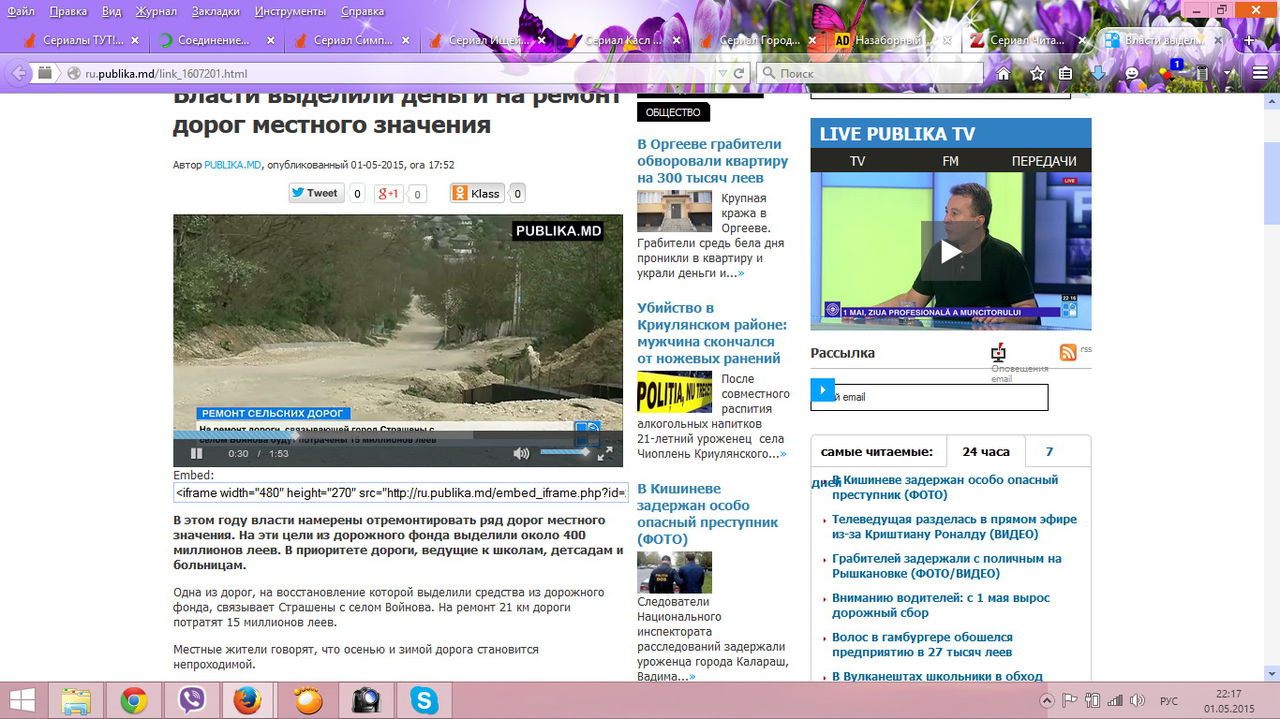Open the Action Center flag tray icon
Viewport: 1280px width, 719px height.
(x=1069, y=700)
